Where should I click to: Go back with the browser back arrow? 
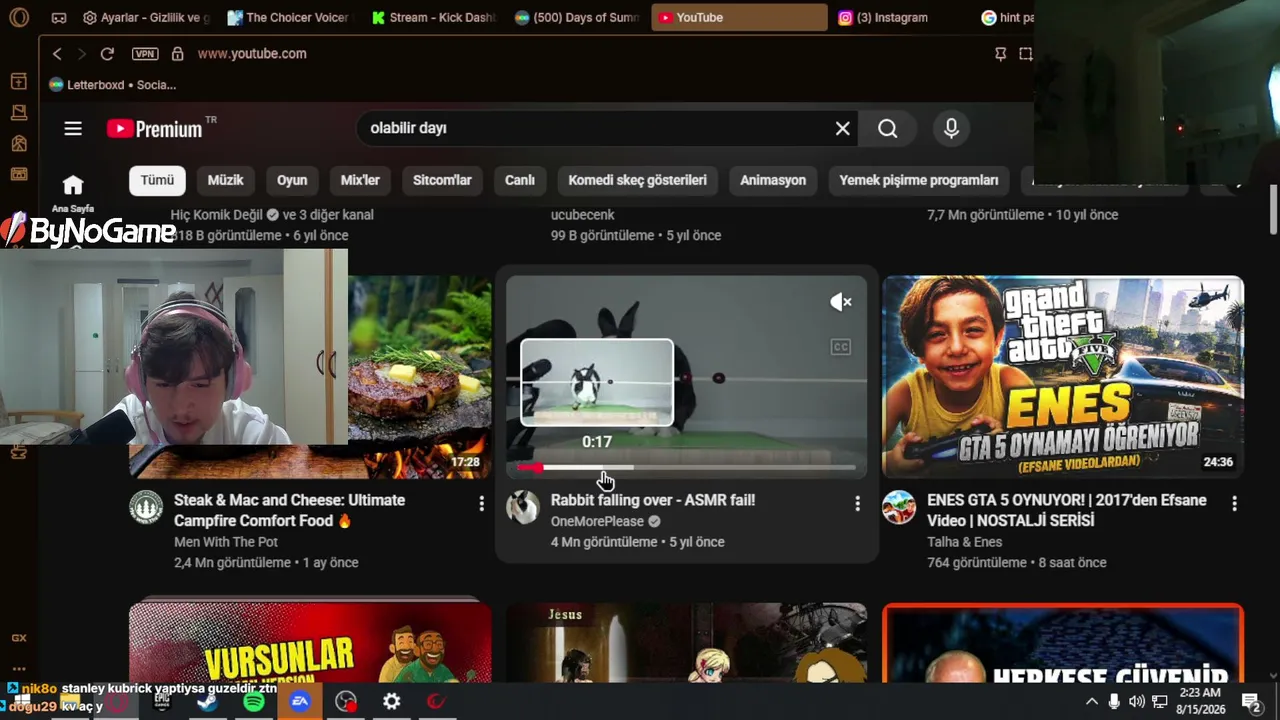(57, 54)
